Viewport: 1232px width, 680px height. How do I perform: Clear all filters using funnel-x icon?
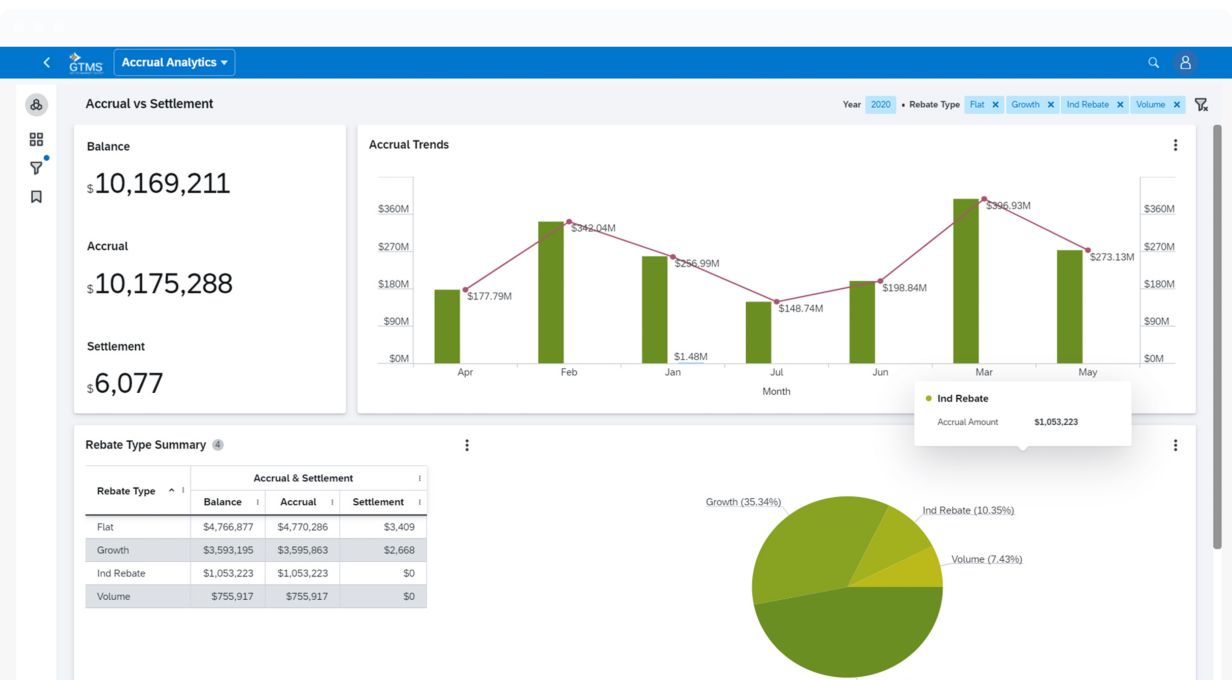click(x=1201, y=104)
